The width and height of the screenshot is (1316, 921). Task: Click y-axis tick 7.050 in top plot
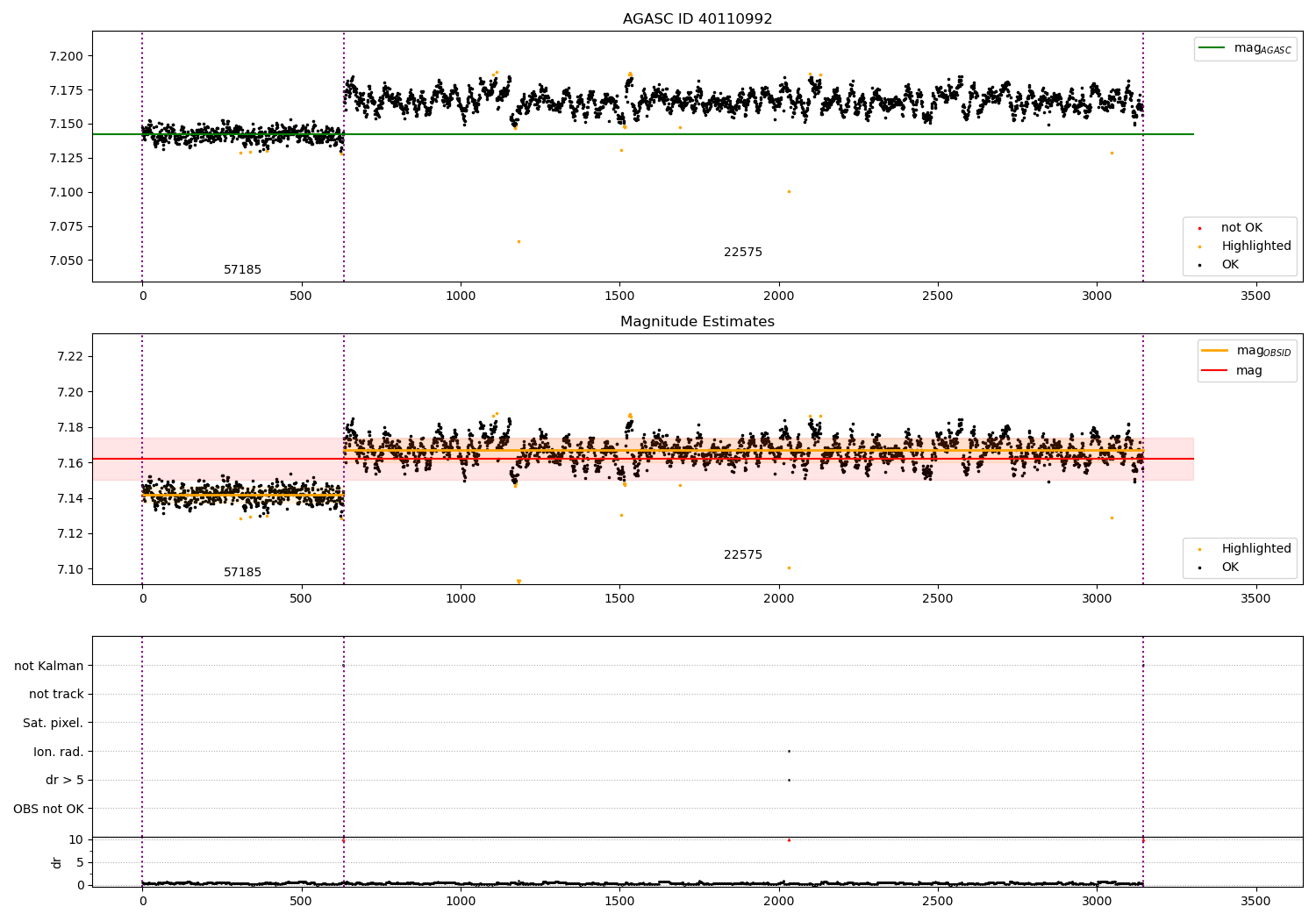click(65, 261)
